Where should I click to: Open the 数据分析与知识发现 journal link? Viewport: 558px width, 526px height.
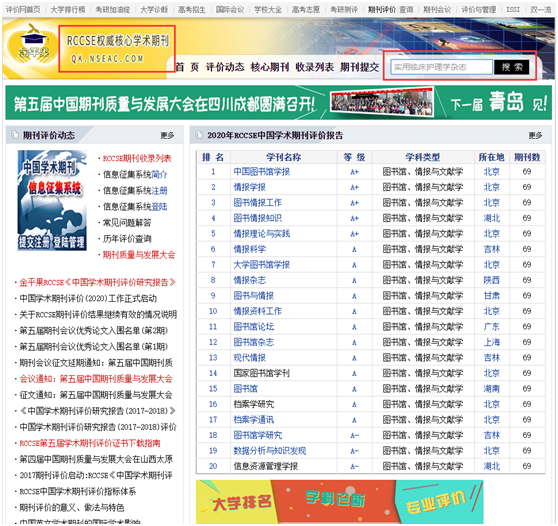(x=270, y=451)
